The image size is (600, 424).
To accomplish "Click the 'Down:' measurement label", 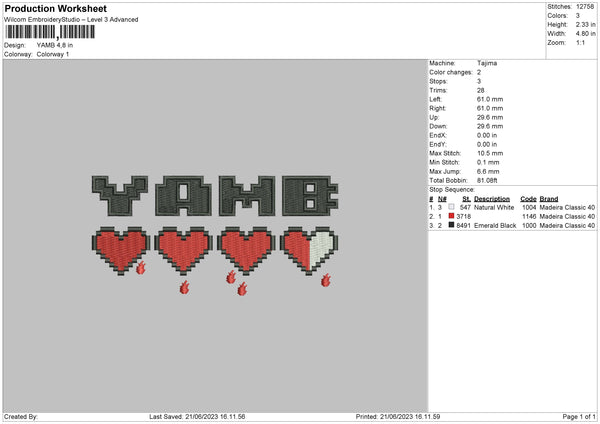I will click(438, 126).
